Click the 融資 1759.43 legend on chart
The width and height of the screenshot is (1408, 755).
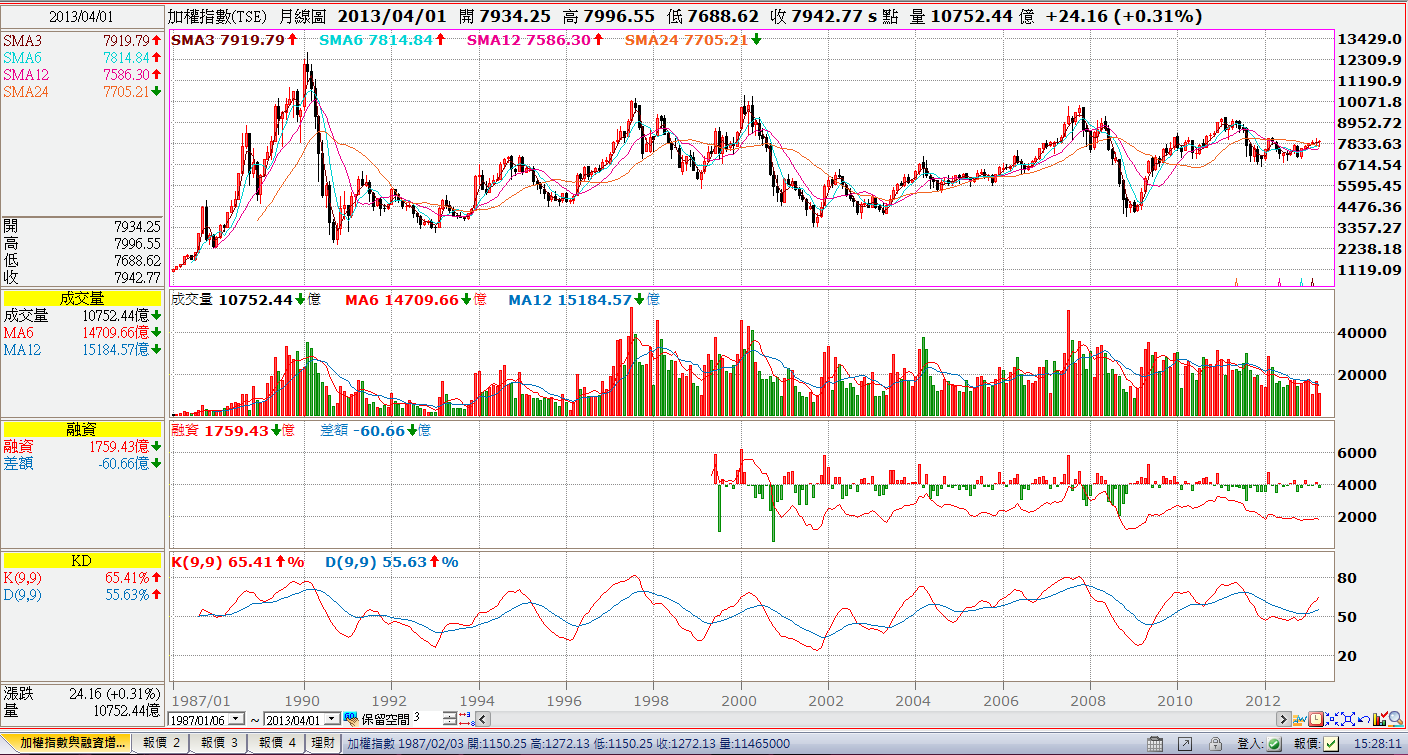click(234, 430)
